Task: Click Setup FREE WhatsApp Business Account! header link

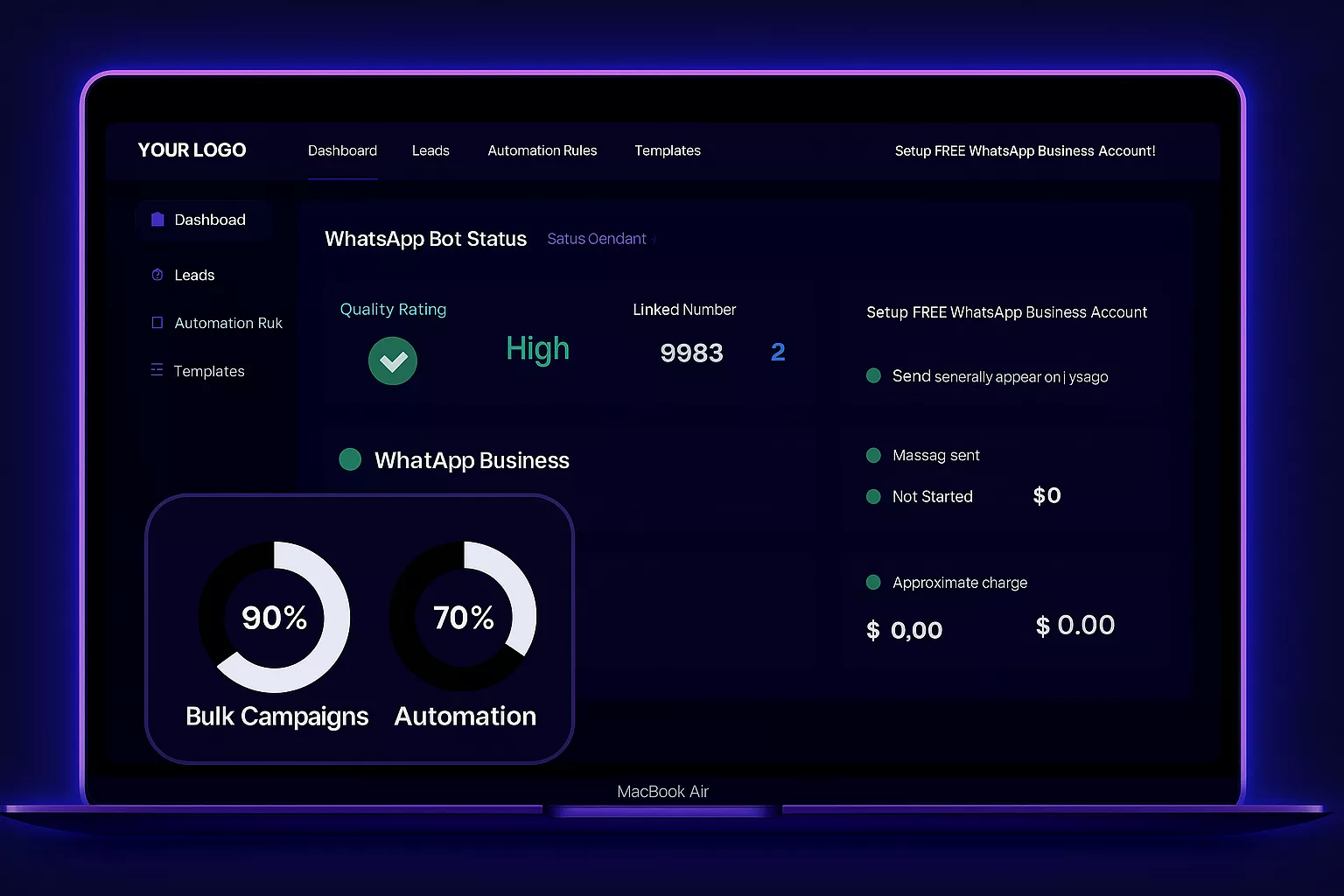Action: pyautogui.click(x=1025, y=150)
